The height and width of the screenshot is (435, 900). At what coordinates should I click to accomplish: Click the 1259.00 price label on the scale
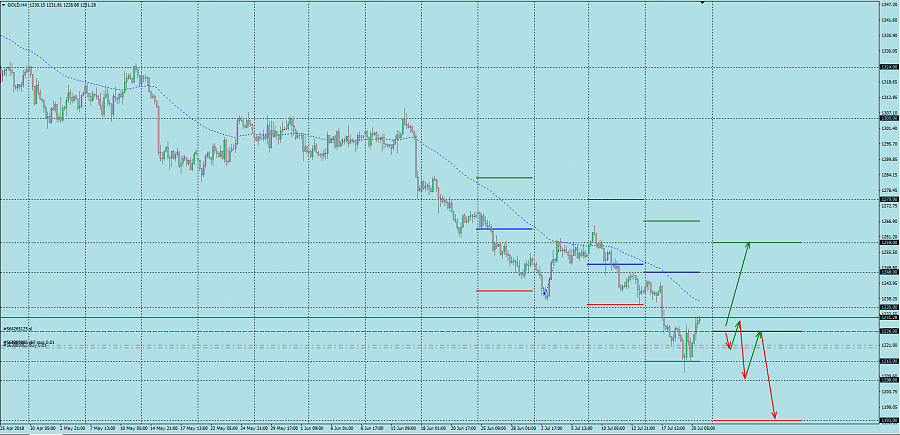[886, 242]
